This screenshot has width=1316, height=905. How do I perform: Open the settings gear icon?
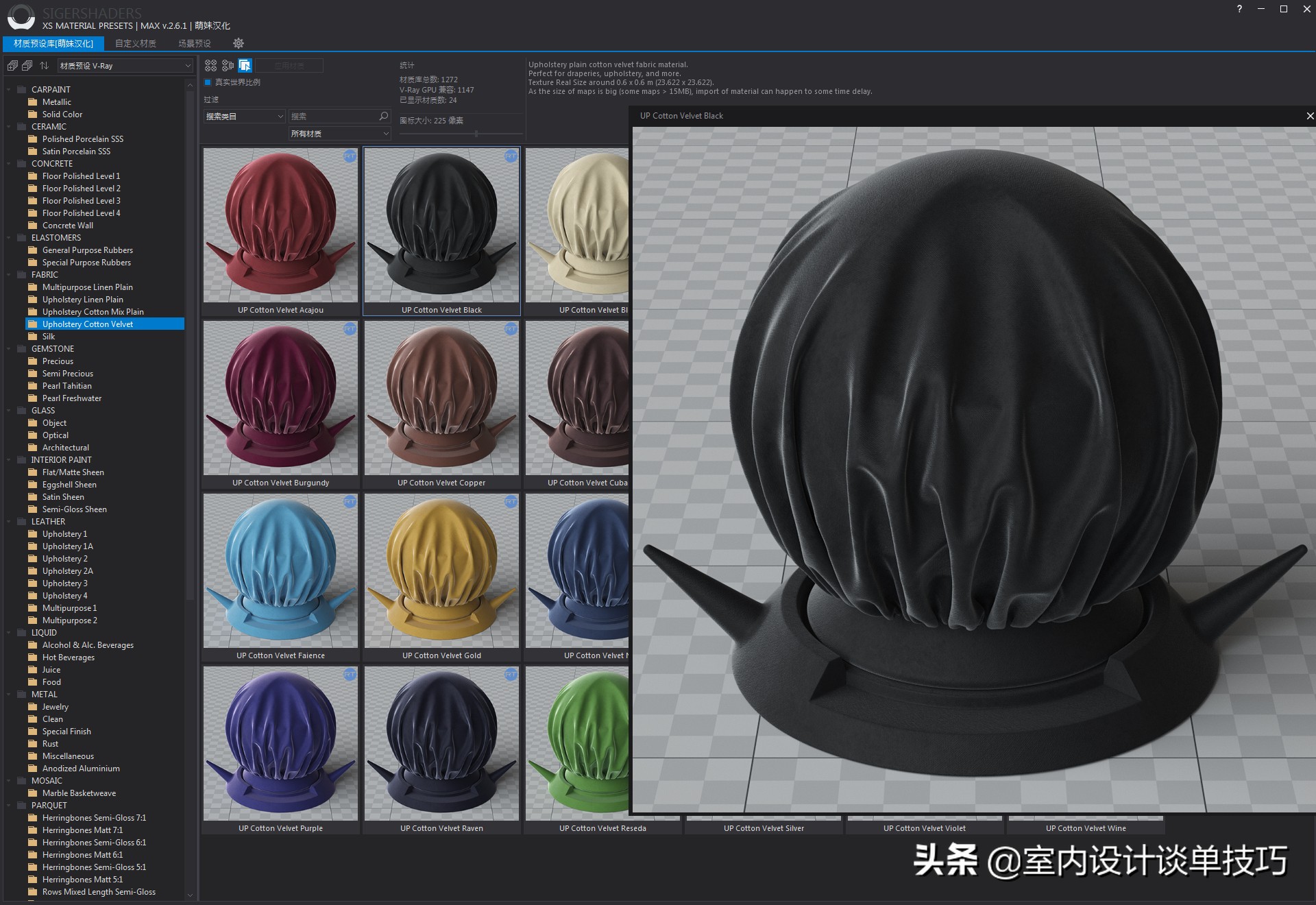[x=239, y=43]
